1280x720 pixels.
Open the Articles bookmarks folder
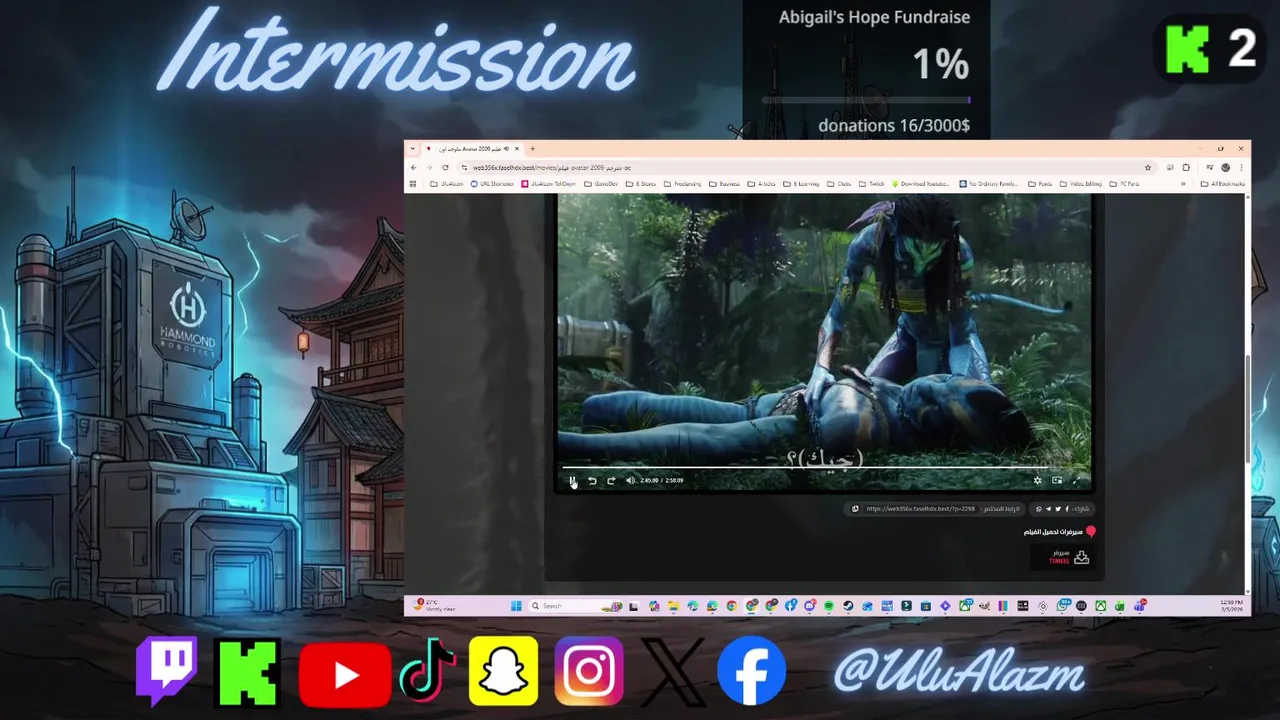[x=762, y=184]
